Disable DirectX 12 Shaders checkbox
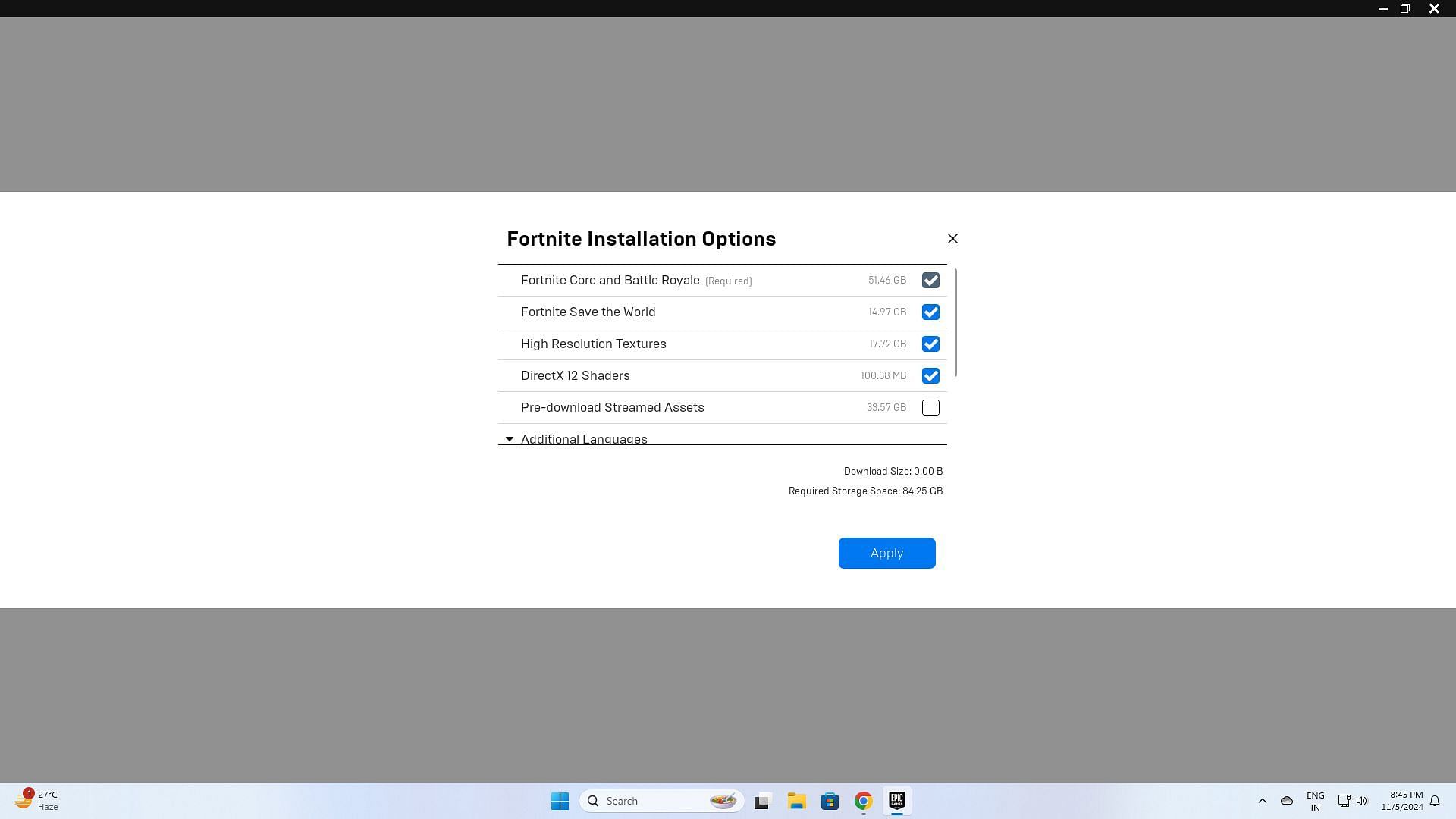This screenshot has height=819, width=1456. 929,375
